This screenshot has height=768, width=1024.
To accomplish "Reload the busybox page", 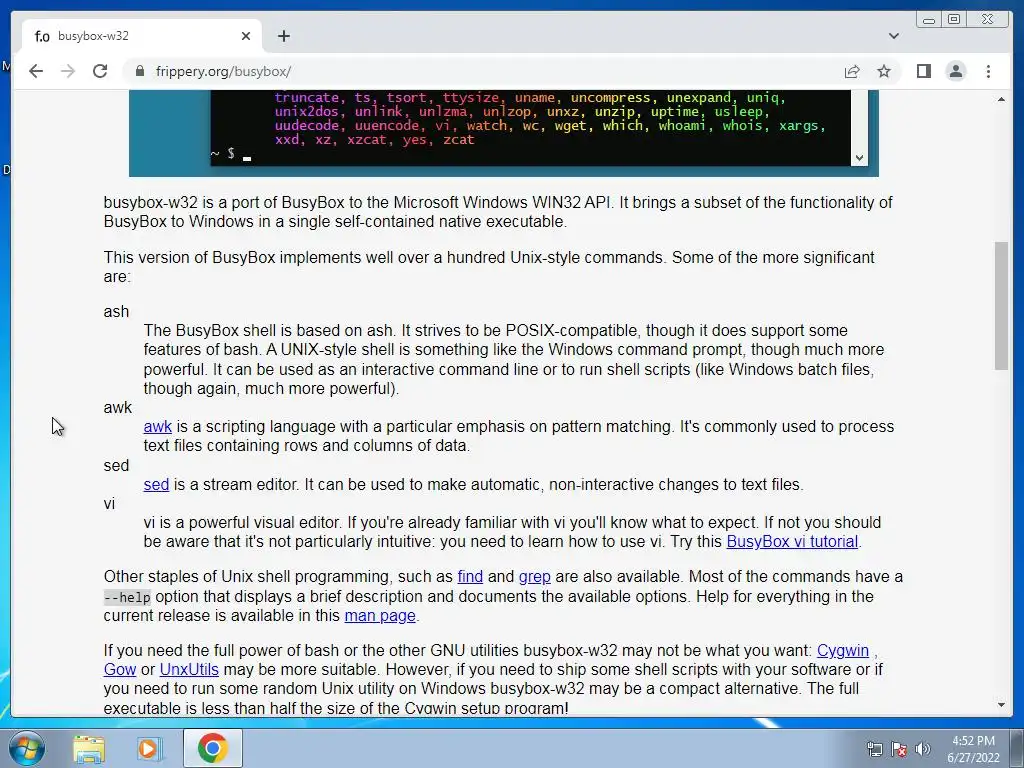I will tap(100, 71).
